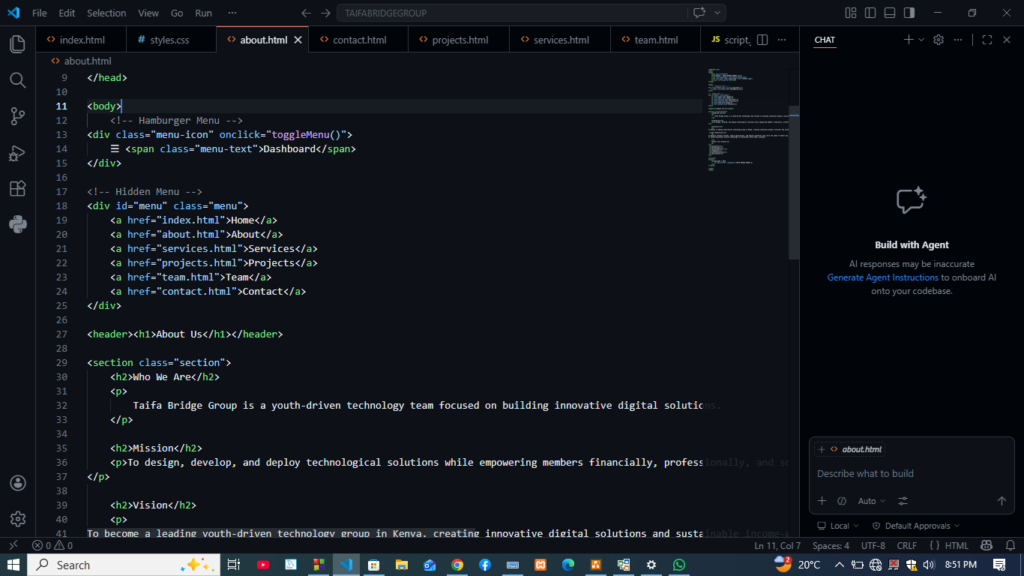Viewport: 1024px width, 576px height.
Task: Click the Describe what to build chat input
Action: [x=911, y=473]
